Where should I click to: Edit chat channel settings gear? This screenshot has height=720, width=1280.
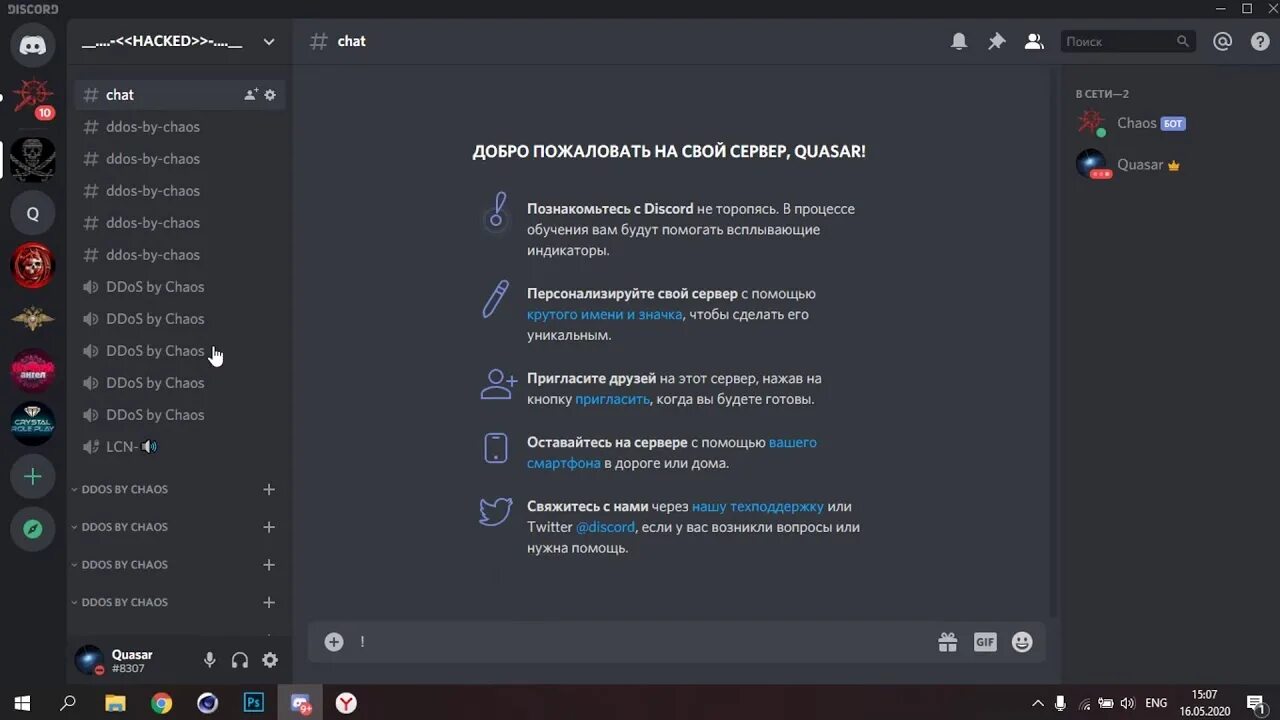270,95
